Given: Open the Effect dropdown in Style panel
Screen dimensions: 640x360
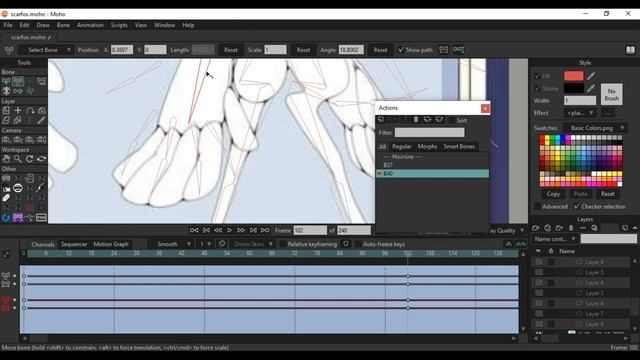Looking at the screenshot, I should click(x=580, y=113).
